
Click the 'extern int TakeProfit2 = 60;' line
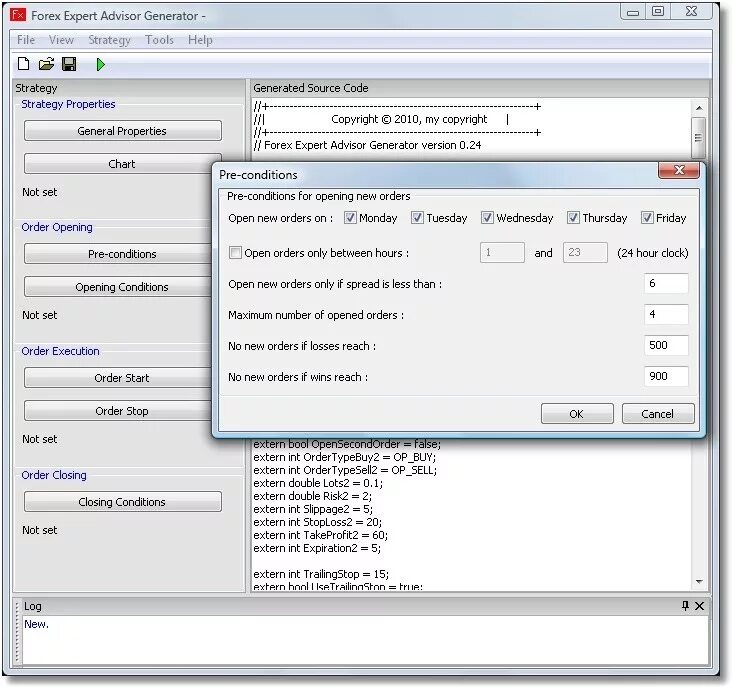tap(321, 535)
